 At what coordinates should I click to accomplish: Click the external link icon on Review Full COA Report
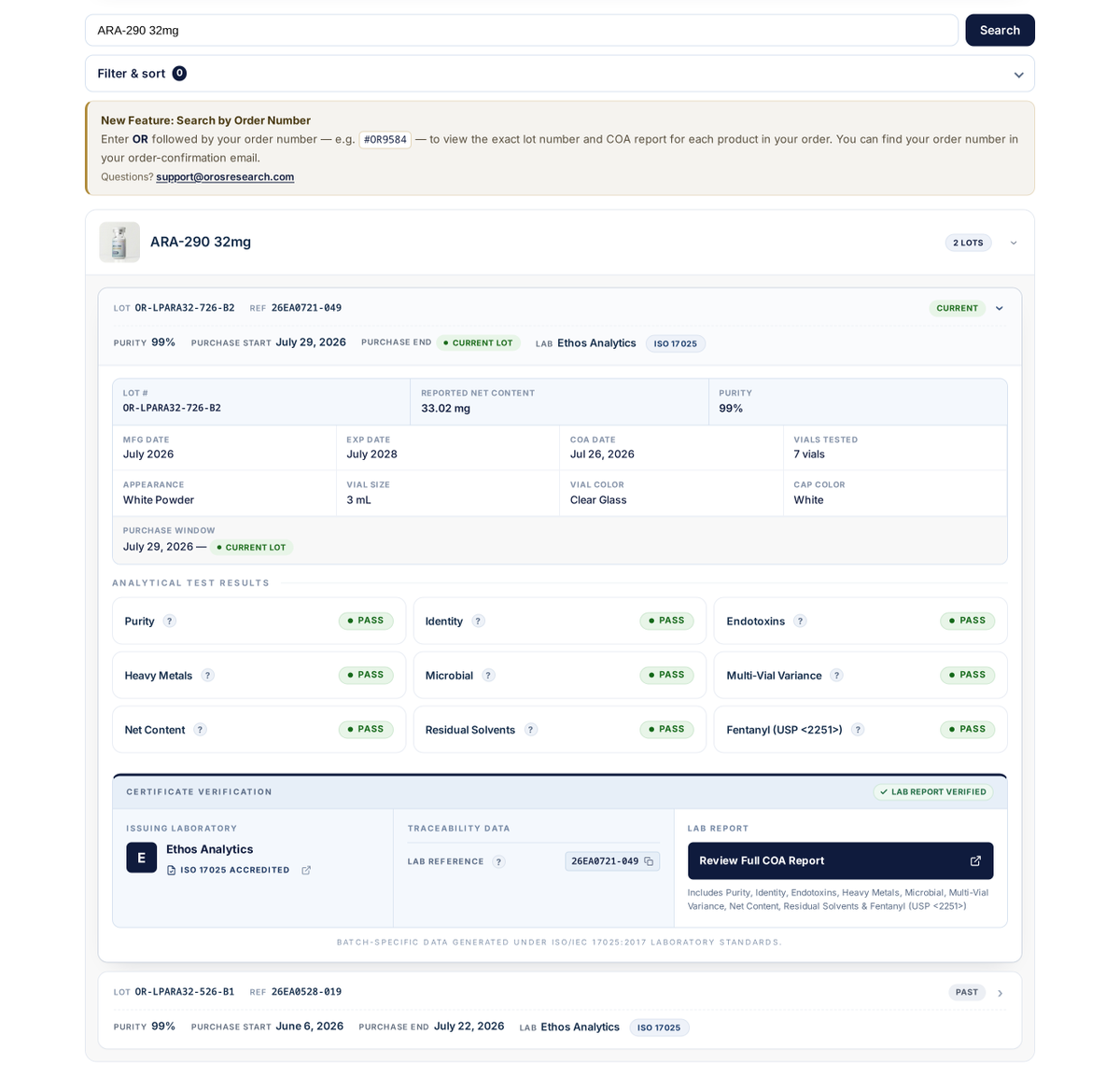coord(975,861)
